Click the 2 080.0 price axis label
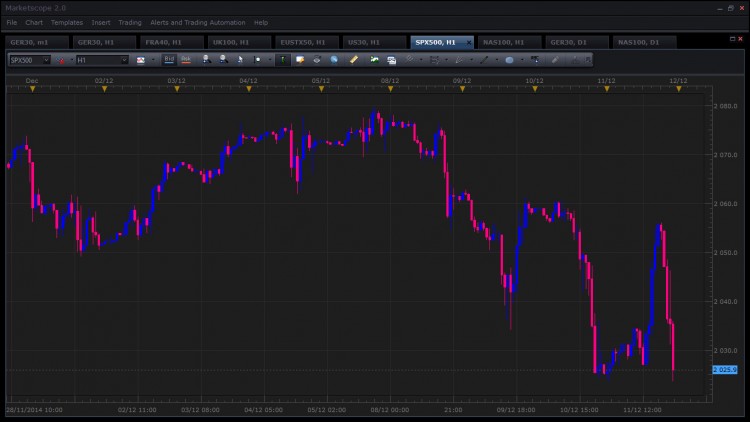Screen dimensions: 750x422 click(x=726, y=106)
